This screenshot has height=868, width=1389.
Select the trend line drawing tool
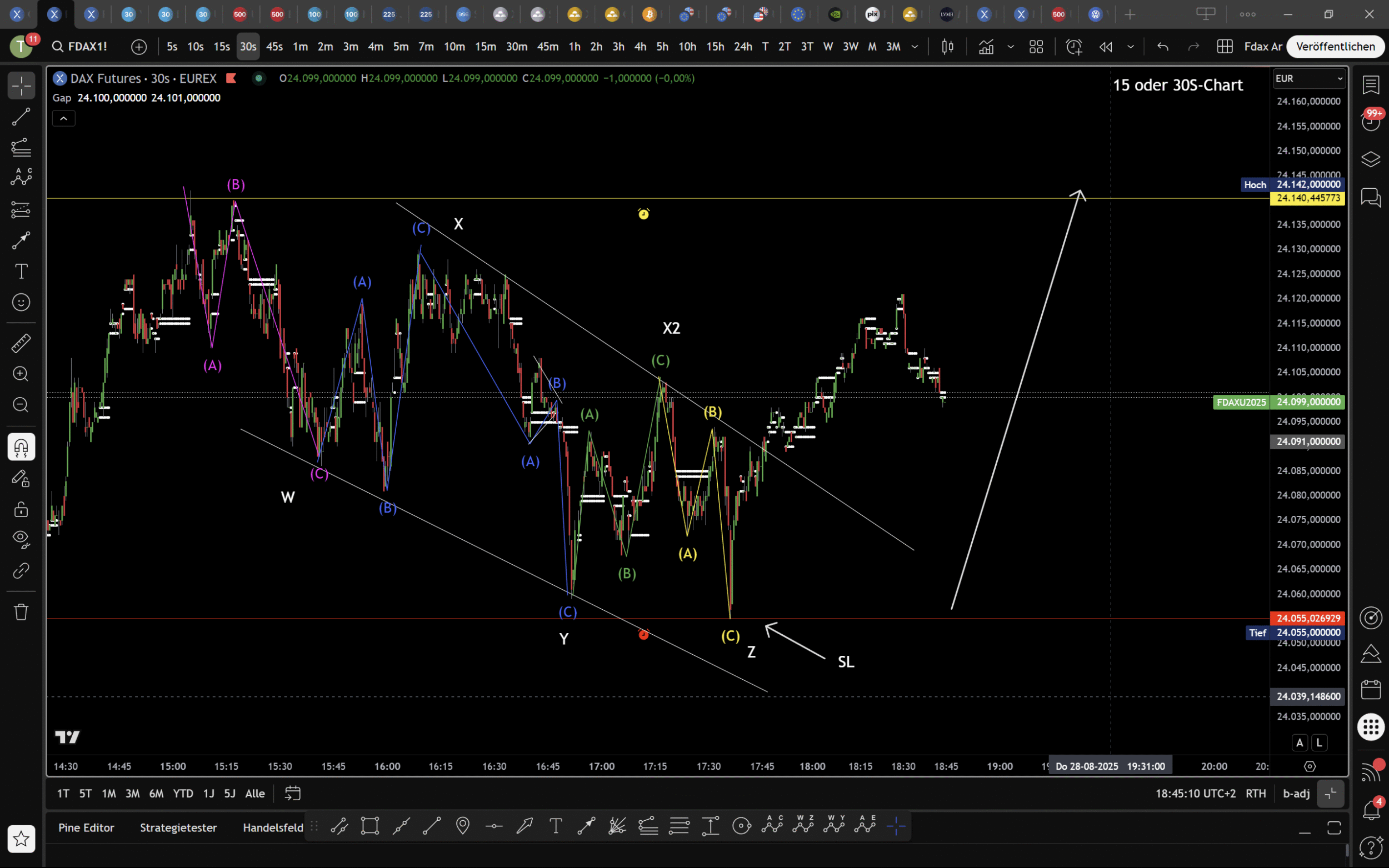[x=21, y=117]
